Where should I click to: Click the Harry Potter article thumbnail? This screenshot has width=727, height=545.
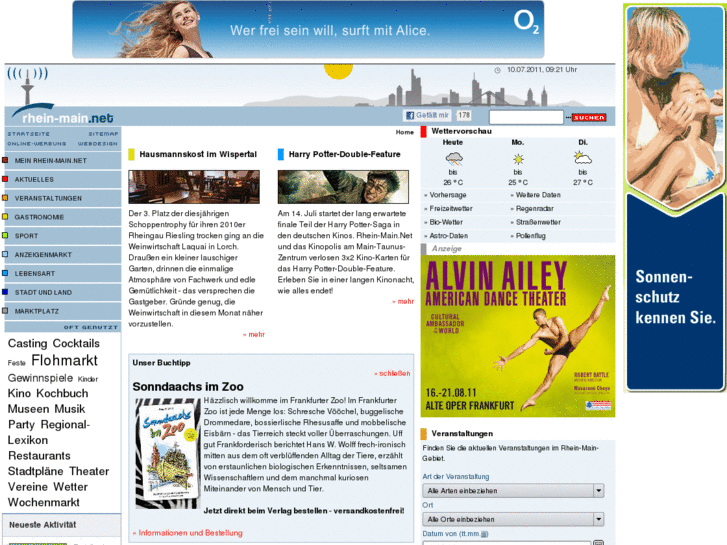click(343, 187)
